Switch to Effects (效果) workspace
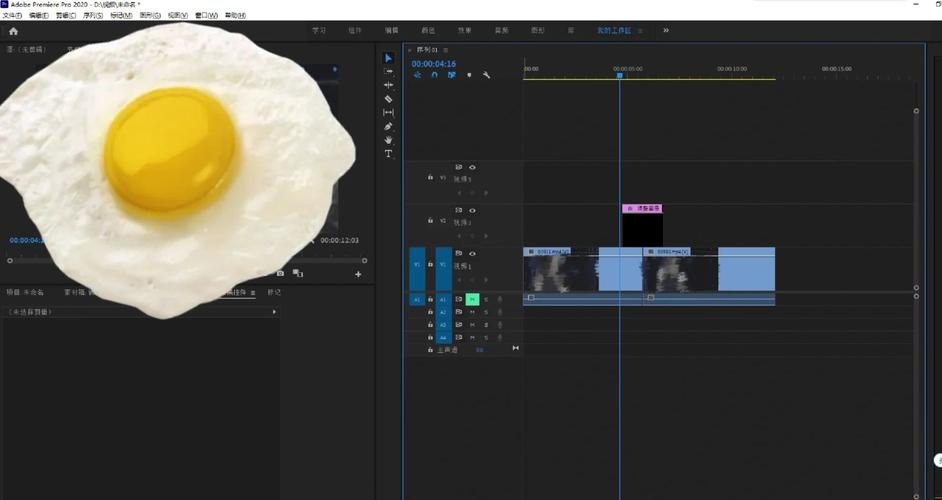Viewport: 942px width, 500px height. pyautogui.click(x=464, y=31)
